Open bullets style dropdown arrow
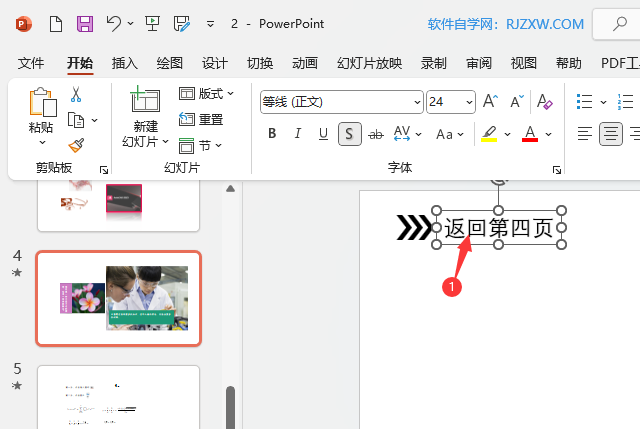640x429 pixels. 603,102
